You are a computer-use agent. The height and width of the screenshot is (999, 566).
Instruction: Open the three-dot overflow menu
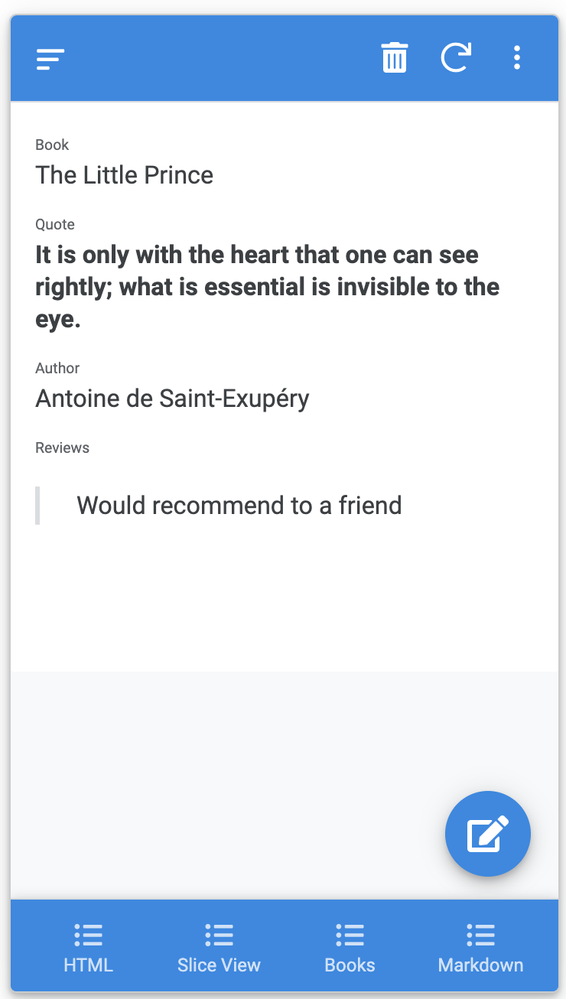tap(517, 58)
